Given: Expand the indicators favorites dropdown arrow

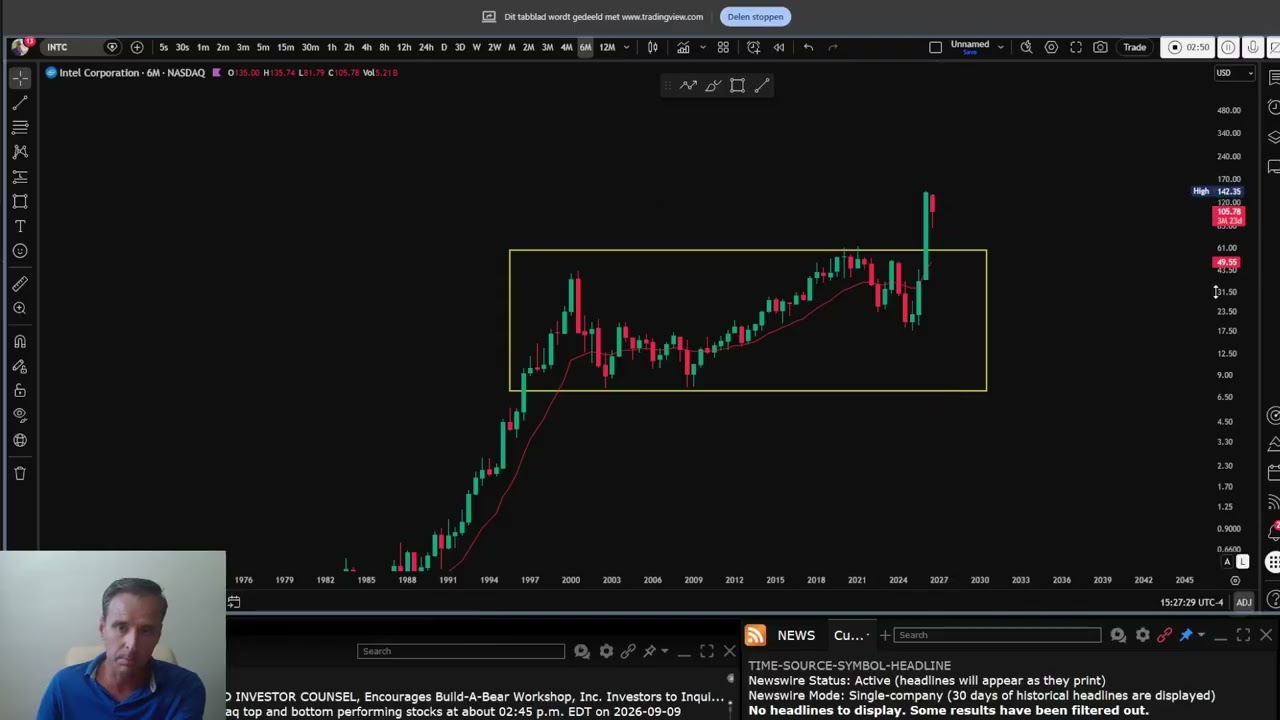Looking at the screenshot, I should click(702, 47).
